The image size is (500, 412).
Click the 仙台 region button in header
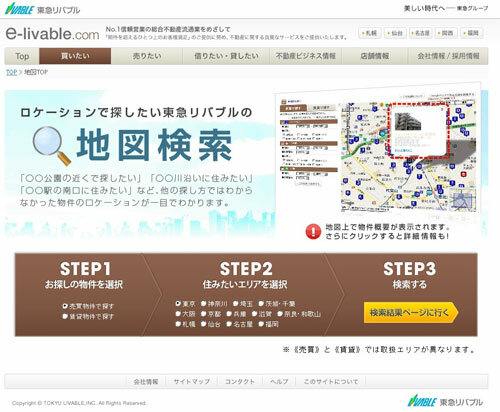395,33
